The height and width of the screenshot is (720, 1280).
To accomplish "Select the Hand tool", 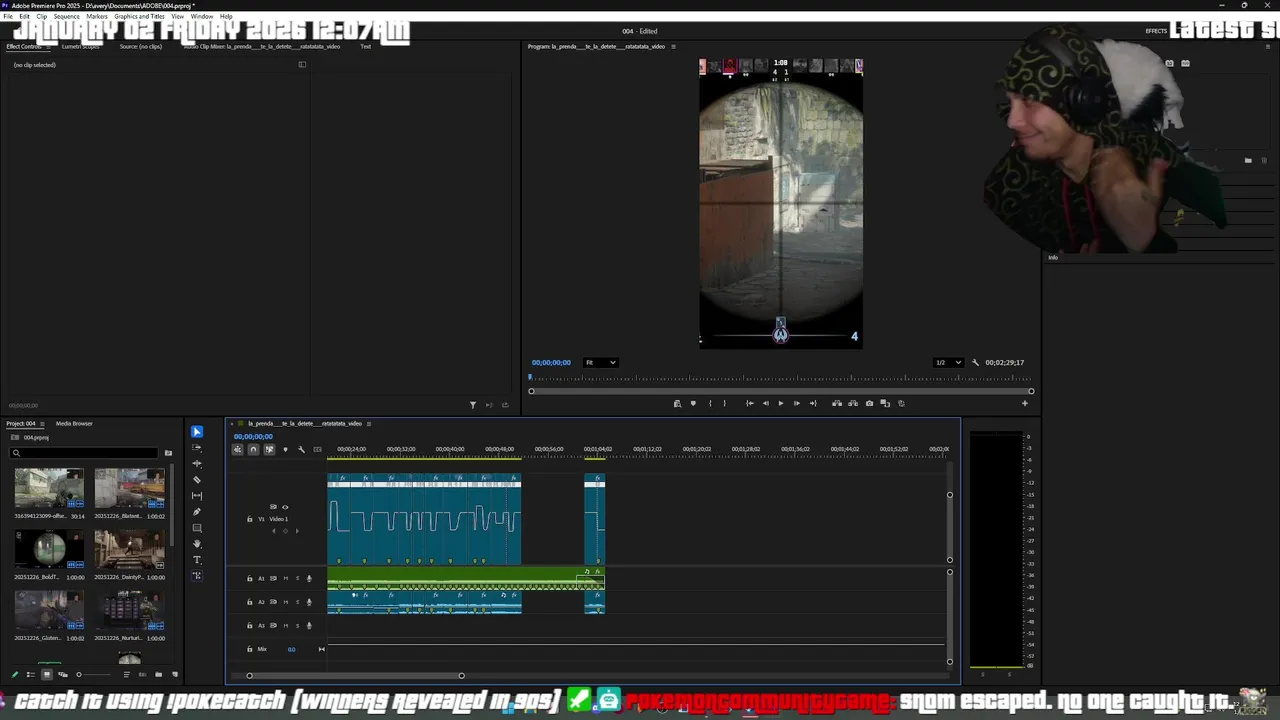I will click(197, 544).
